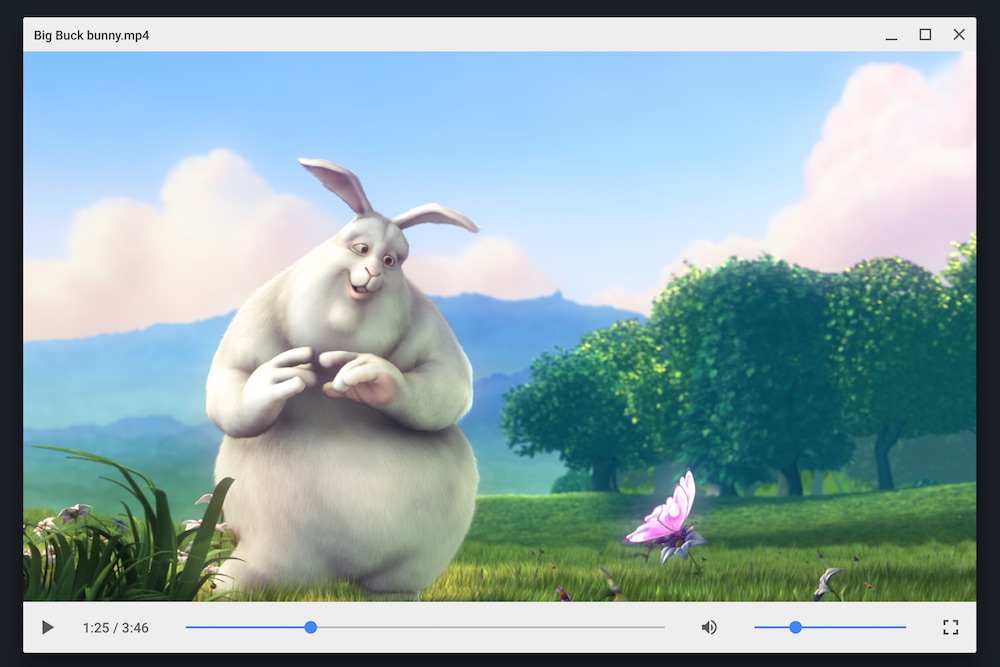Click the empty title bar area

[500, 35]
